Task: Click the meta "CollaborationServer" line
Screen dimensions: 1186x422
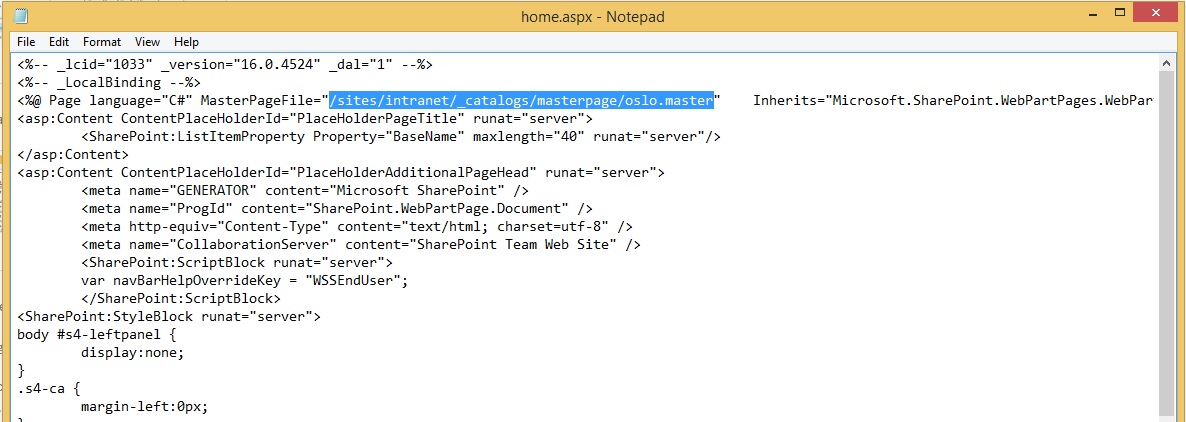Action: [361, 245]
